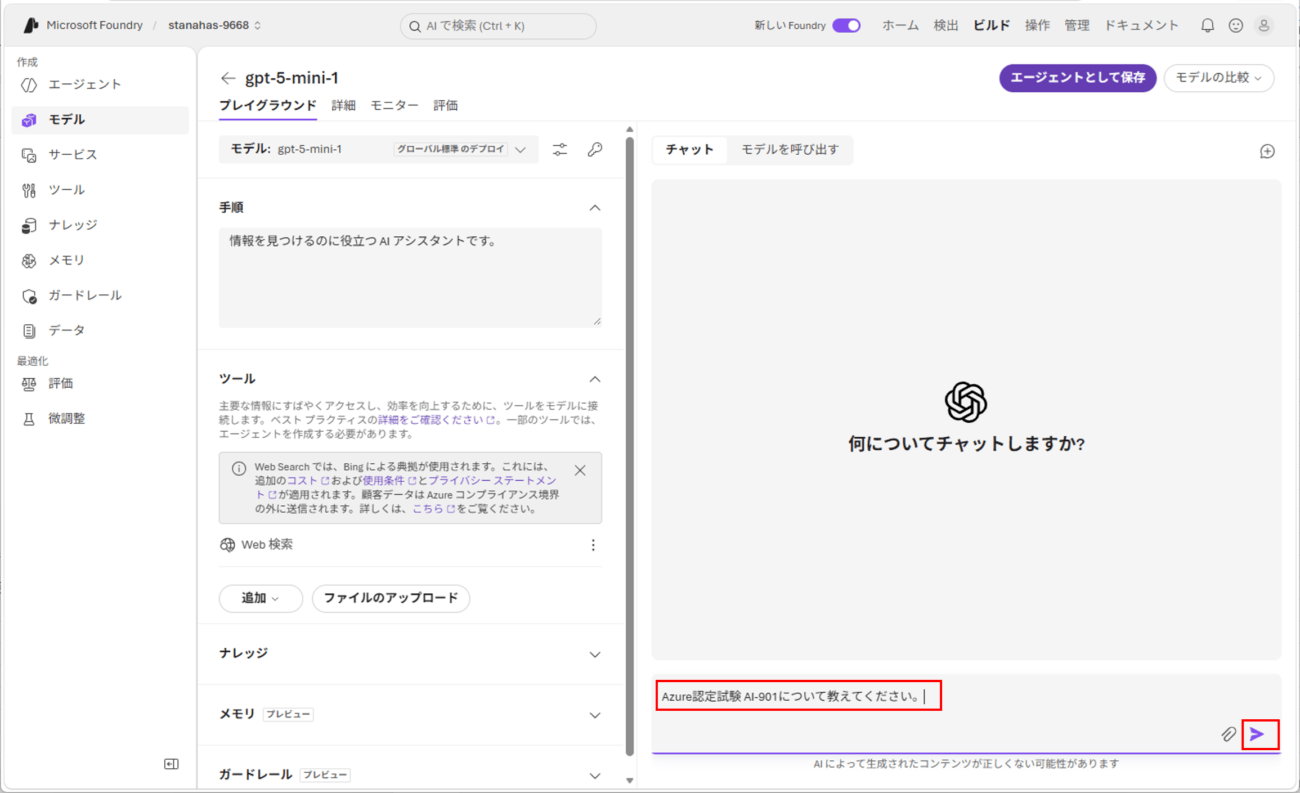Click into the 手順 instructions text area
Viewport: 1300px width, 793px height.
411,277
